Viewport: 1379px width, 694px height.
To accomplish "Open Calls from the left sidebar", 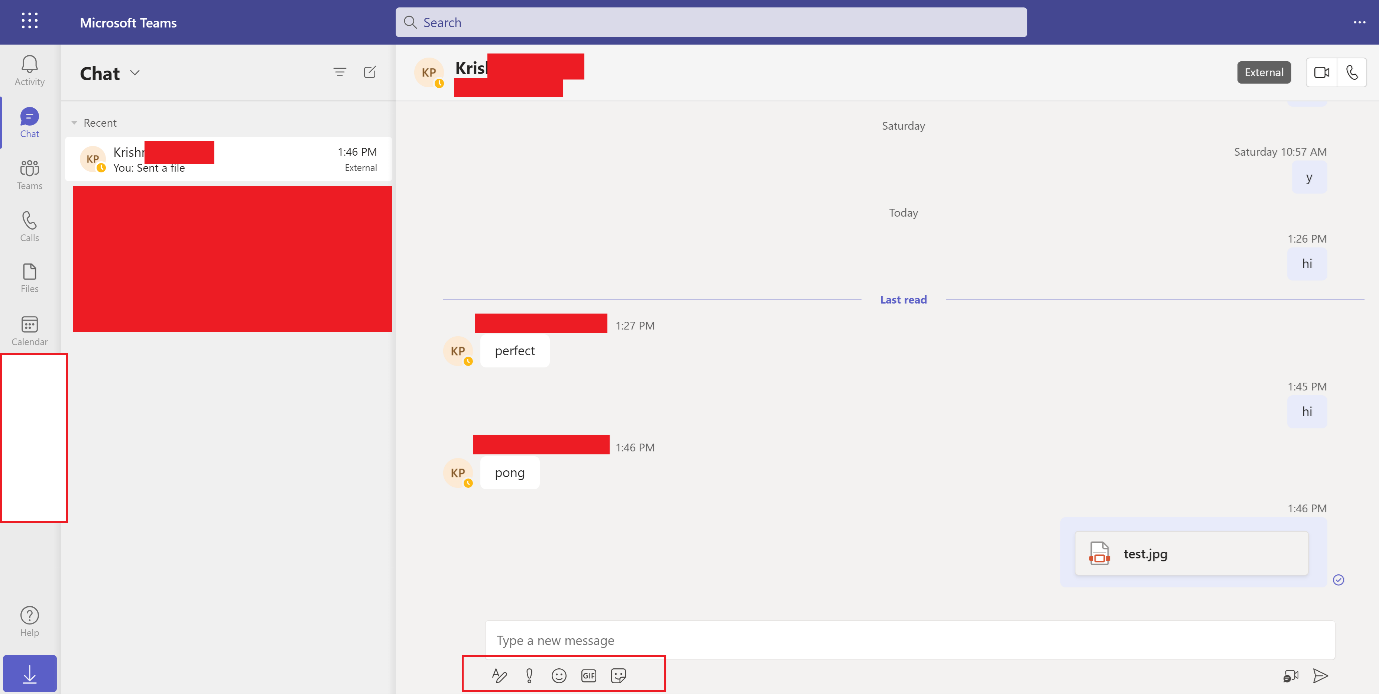I will (30, 226).
